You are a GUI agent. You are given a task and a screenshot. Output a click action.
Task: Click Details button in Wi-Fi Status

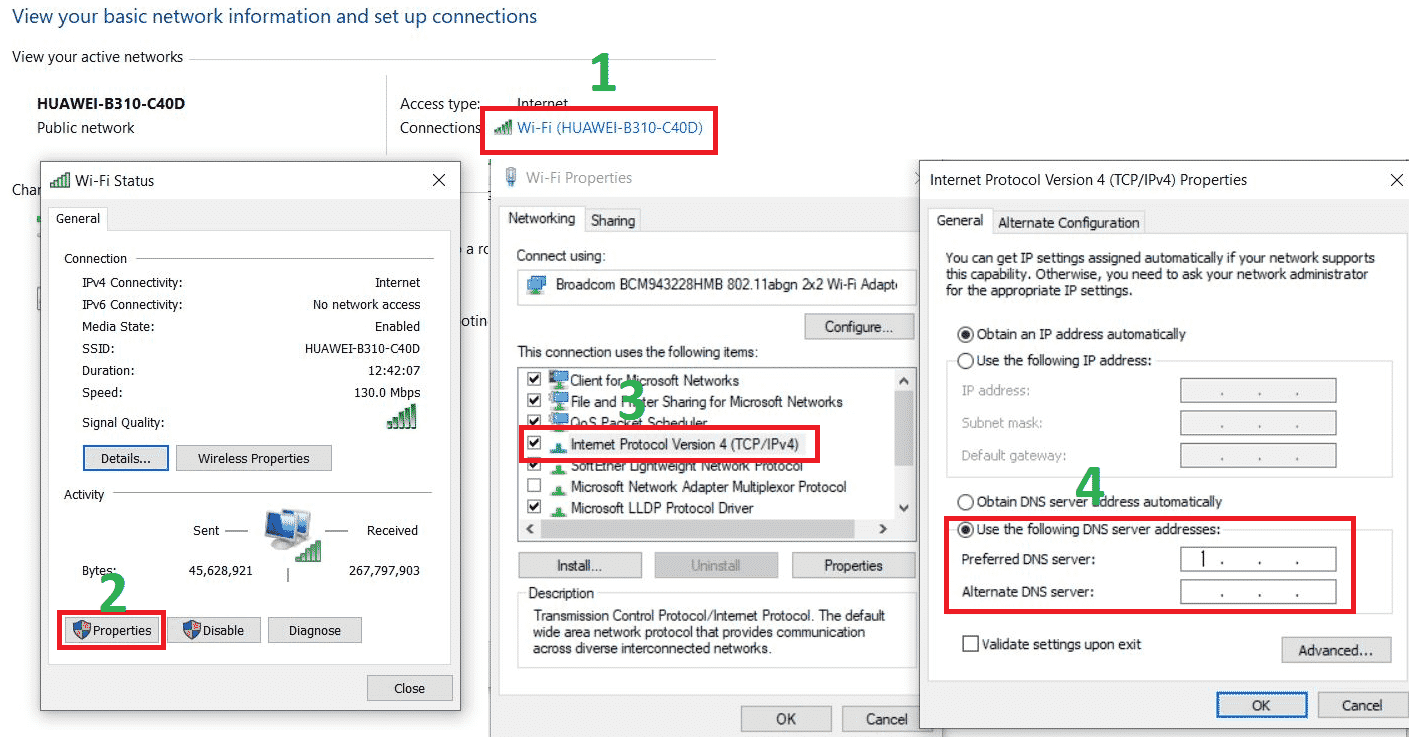(x=126, y=459)
